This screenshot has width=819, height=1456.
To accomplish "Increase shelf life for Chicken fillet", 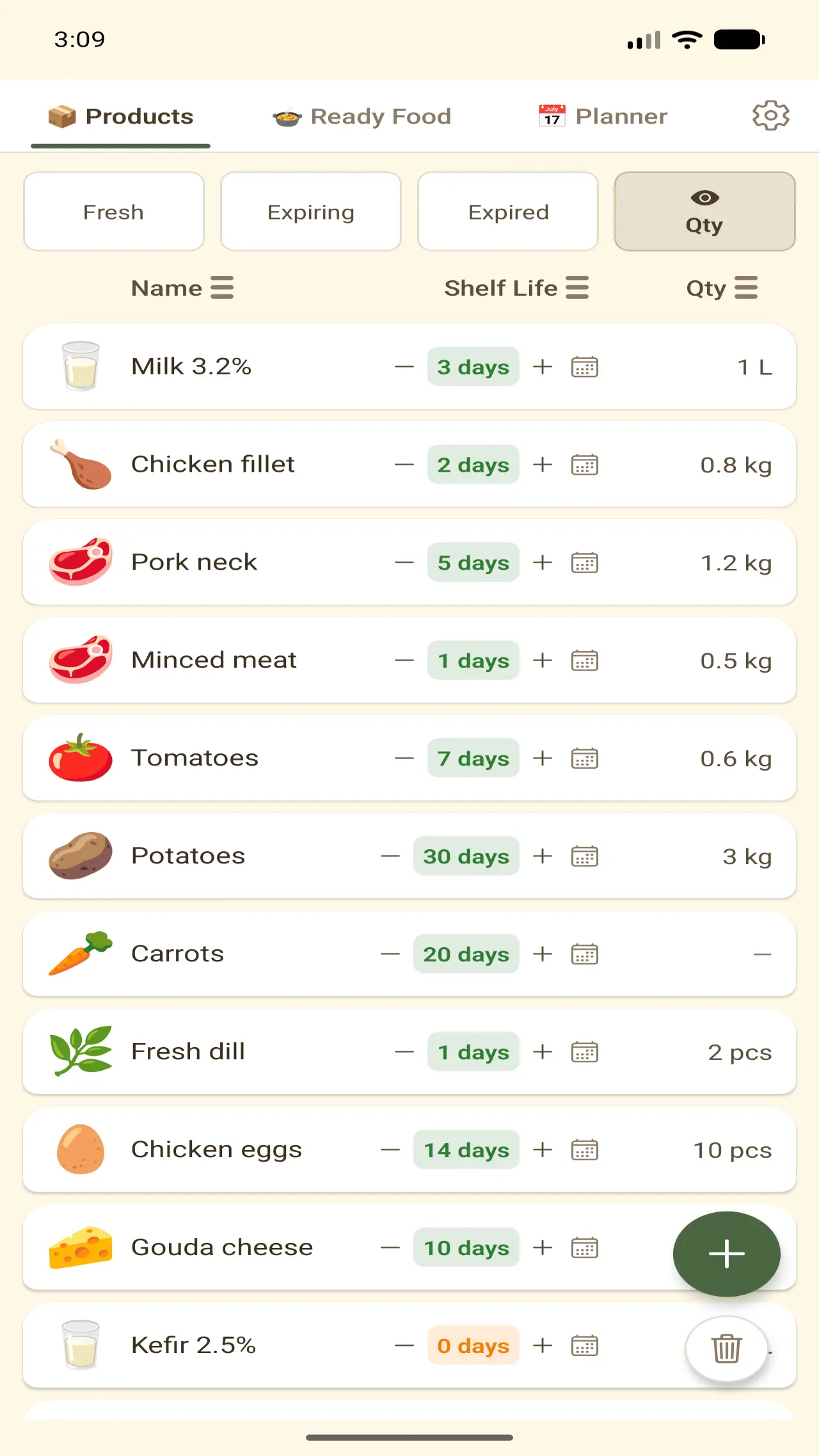I will tap(543, 465).
